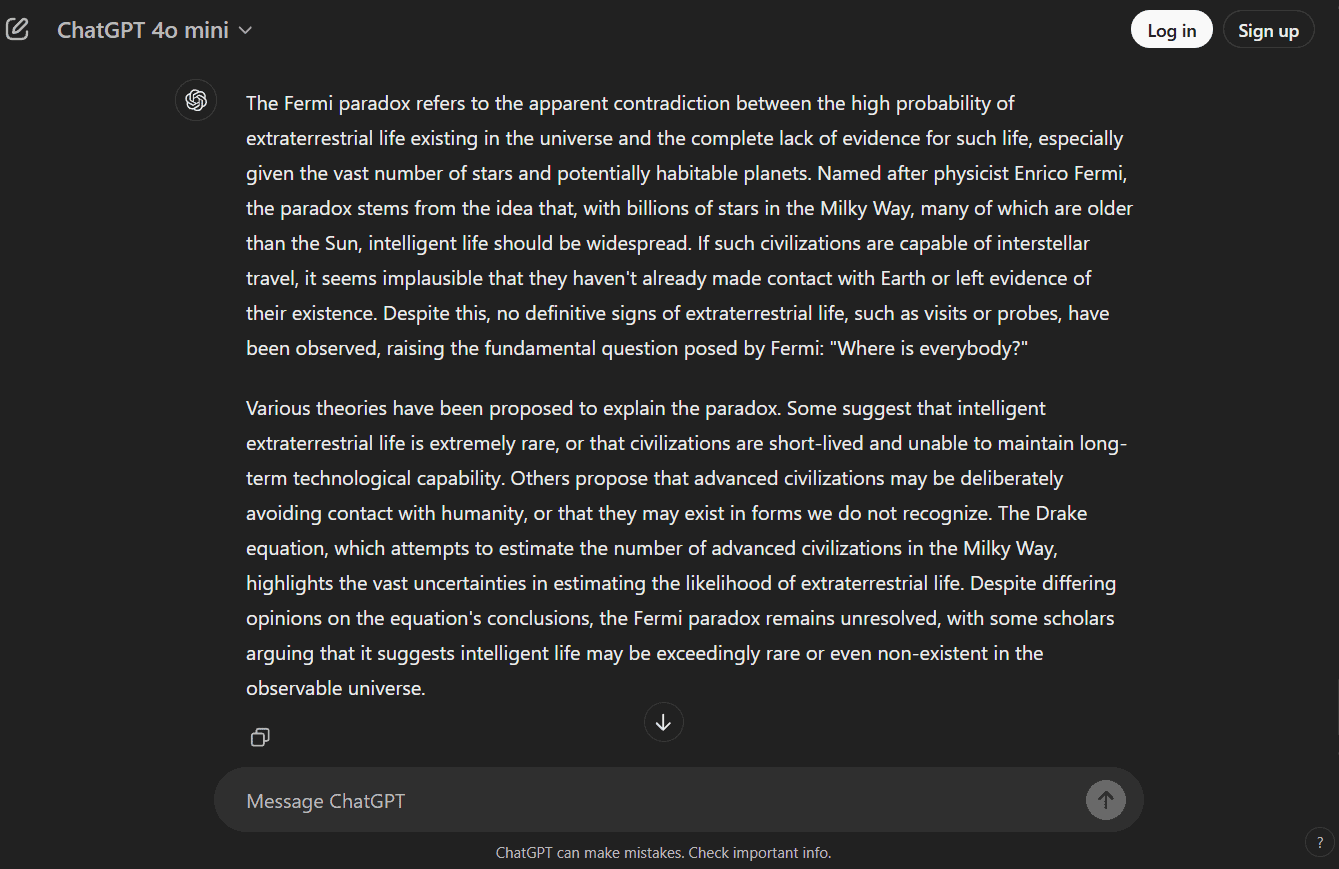
Task: Start a new chat with the compose icon
Action: pos(18,30)
